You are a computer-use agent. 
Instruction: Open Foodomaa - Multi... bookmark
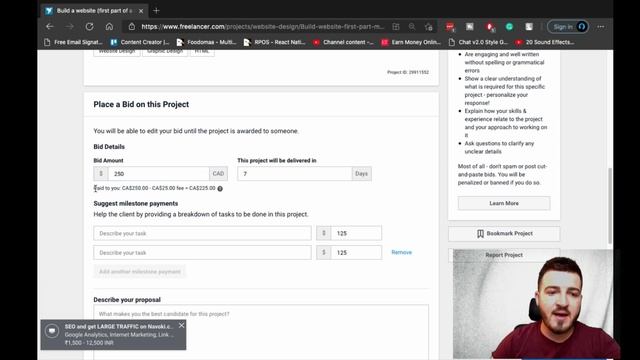(206, 42)
